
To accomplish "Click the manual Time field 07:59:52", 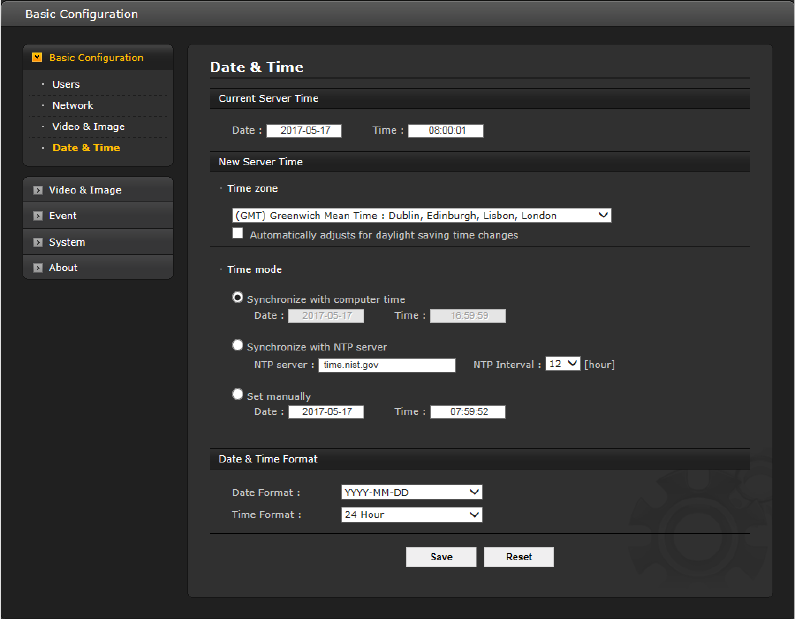I will (x=468, y=412).
